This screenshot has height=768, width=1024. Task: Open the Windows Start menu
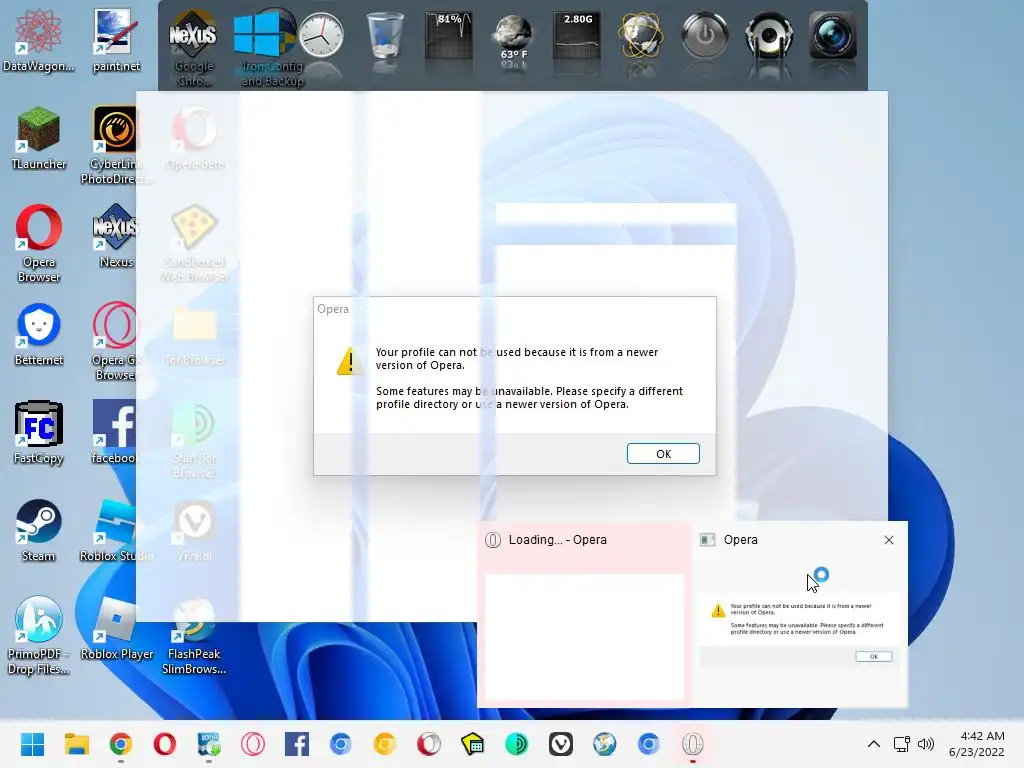coord(32,744)
